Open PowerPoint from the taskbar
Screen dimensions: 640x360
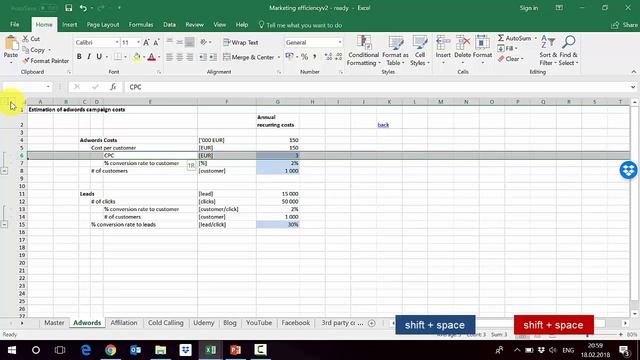pyautogui.click(x=236, y=350)
